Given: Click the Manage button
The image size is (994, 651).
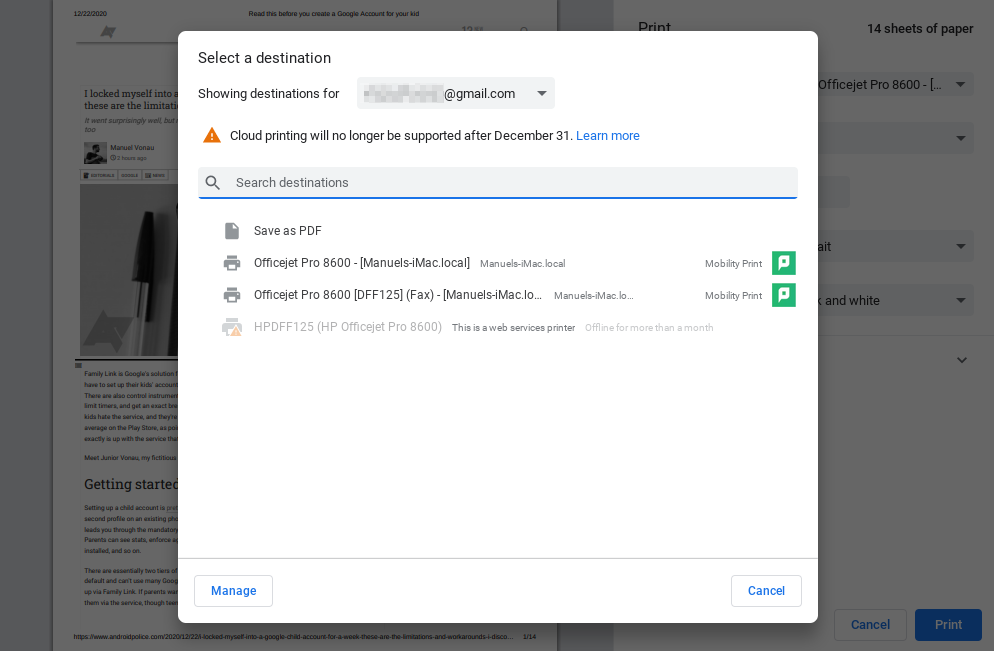Looking at the screenshot, I should click(x=233, y=591).
